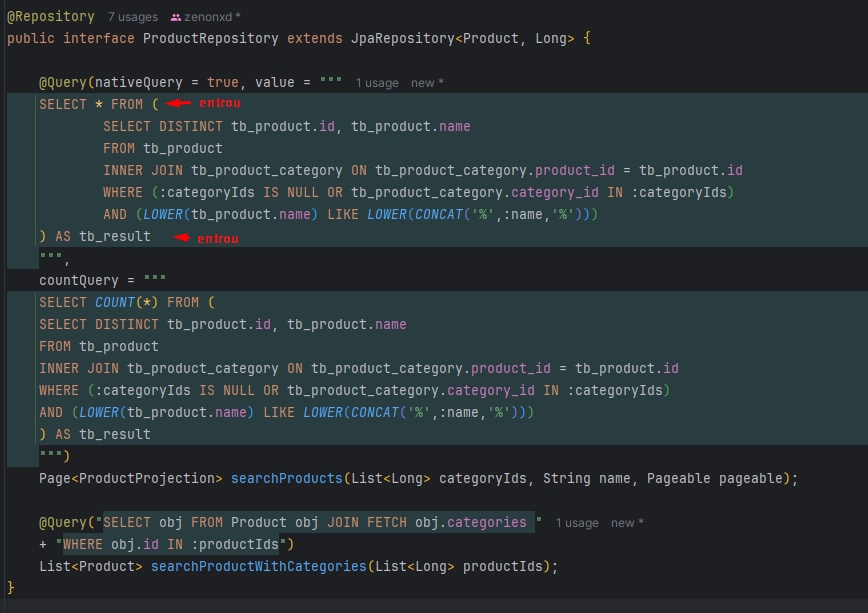Click the closing brace of the interface
The width and height of the screenshot is (868, 613).
pos(11,587)
